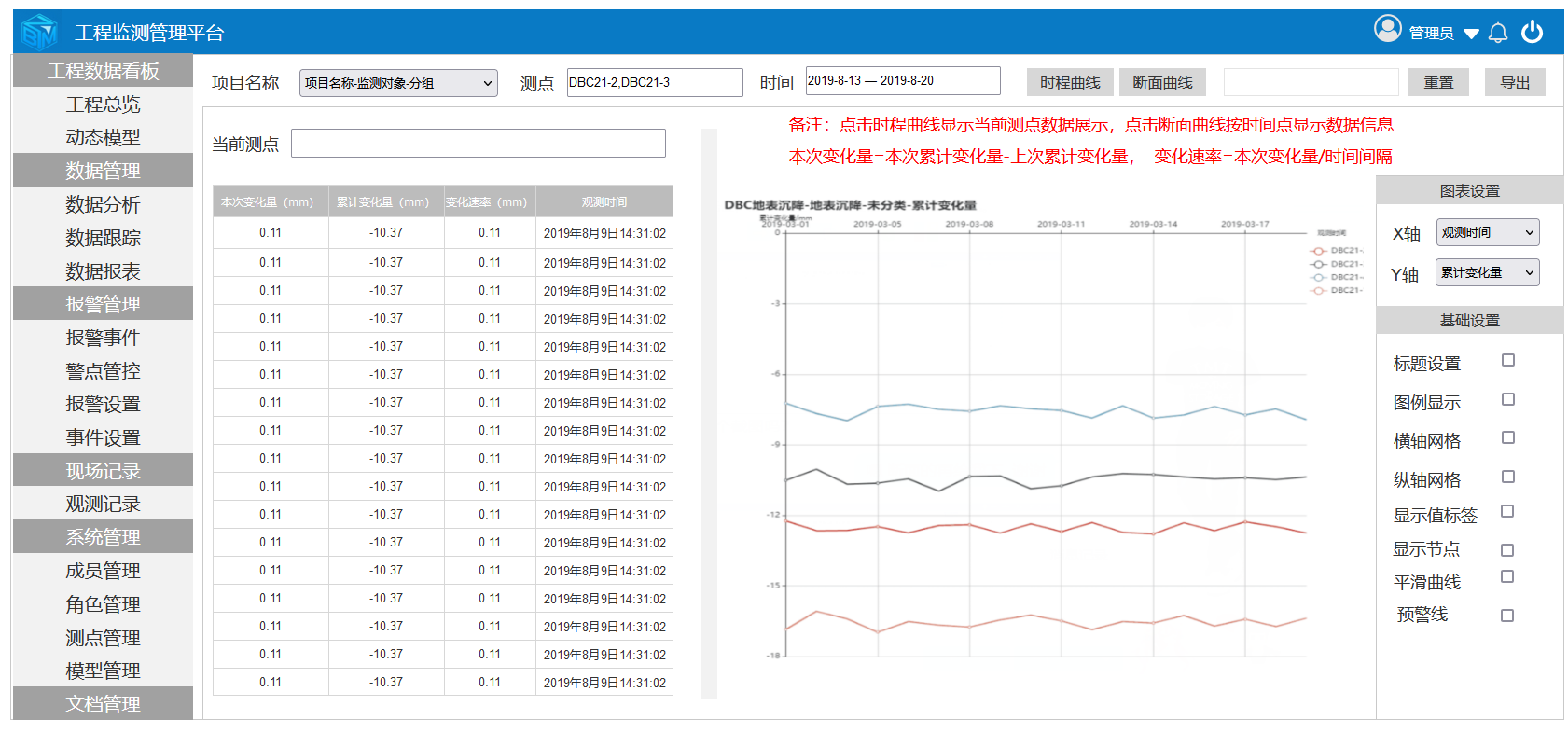Screen dimensions: 1568x747
Task: Click the chart title DBC地表沉降
Action: tap(851, 205)
